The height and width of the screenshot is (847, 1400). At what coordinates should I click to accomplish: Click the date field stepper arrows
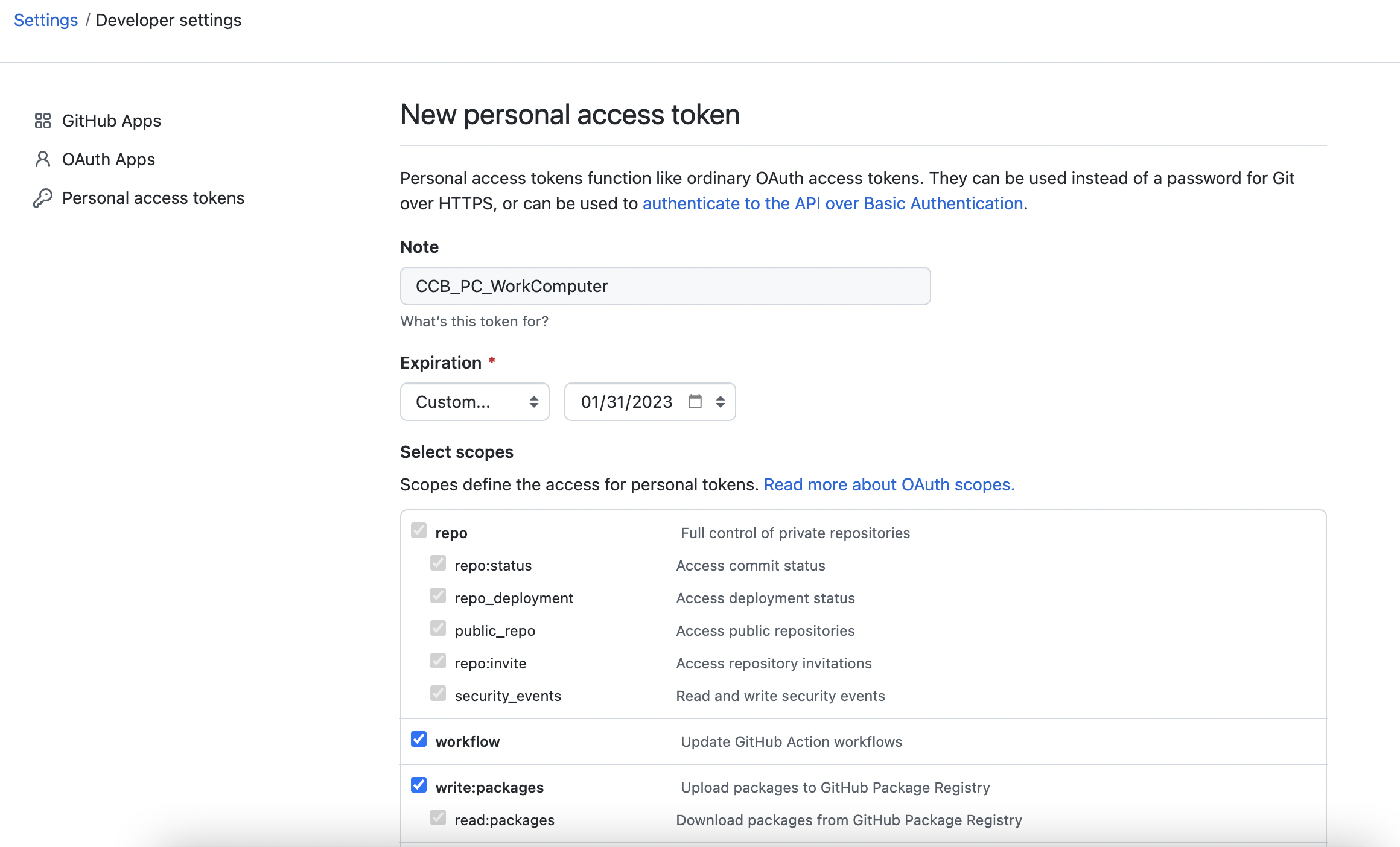coord(721,402)
